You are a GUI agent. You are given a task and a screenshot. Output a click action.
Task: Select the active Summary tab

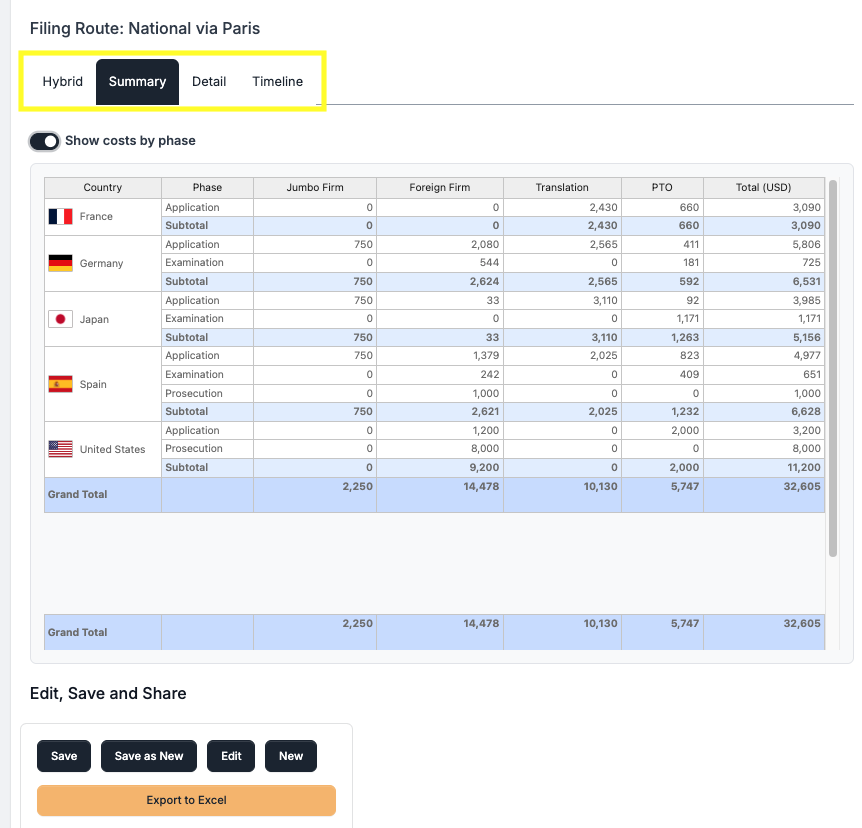(137, 82)
